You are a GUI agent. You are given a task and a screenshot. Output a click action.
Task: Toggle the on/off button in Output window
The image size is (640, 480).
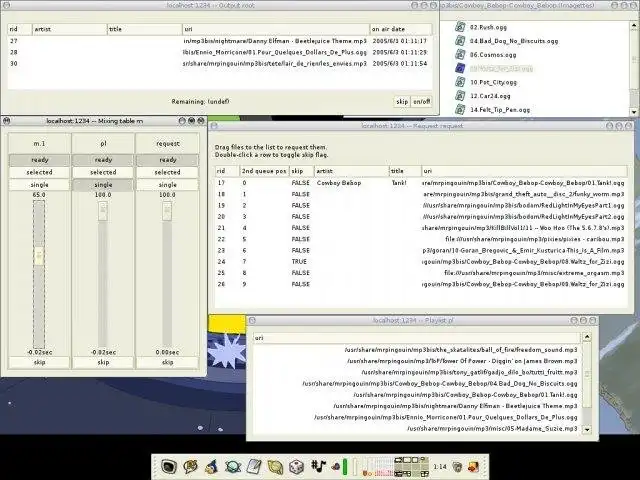click(x=422, y=102)
